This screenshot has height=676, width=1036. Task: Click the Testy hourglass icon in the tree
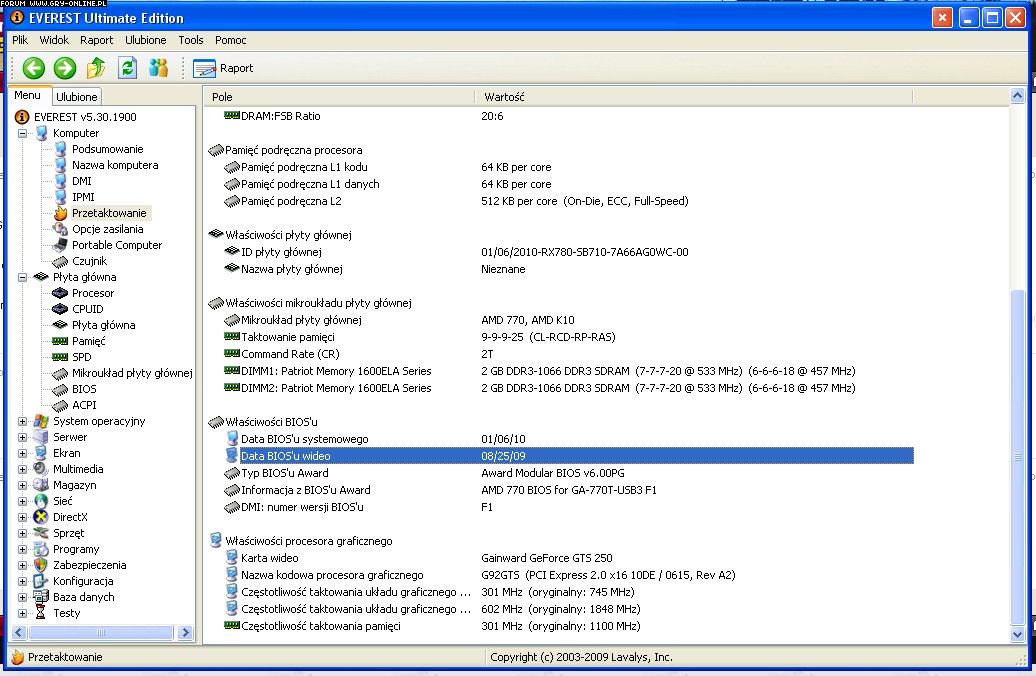coord(41,613)
